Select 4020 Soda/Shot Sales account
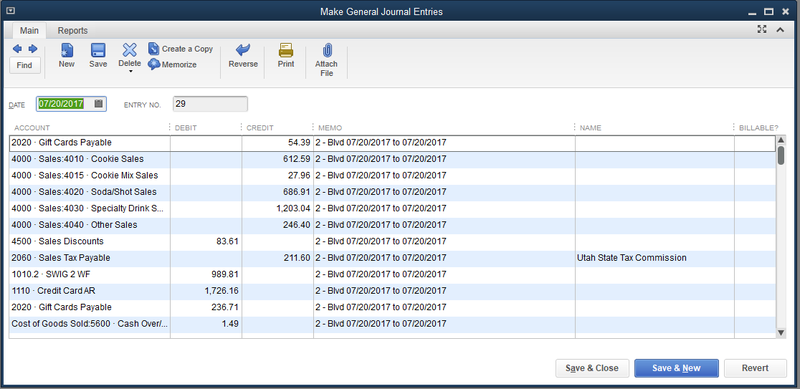800x389 pixels. pos(90,192)
